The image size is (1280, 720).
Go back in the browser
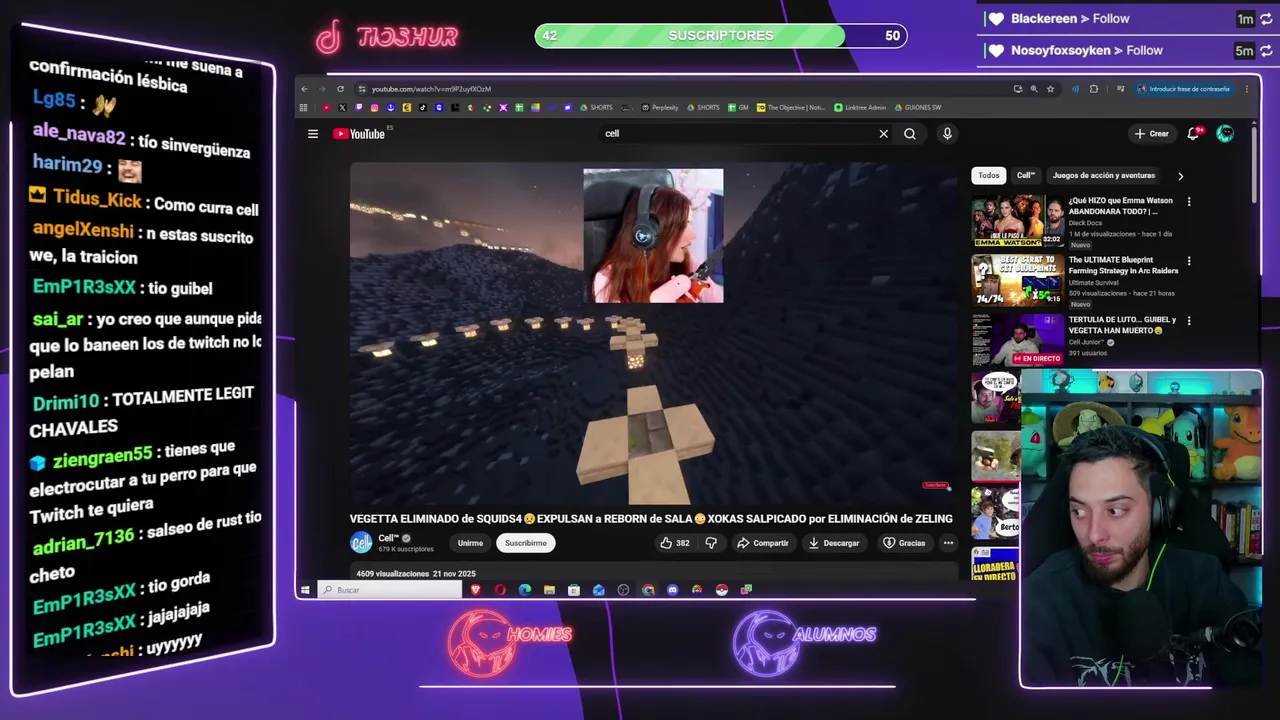pyautogui.click(x=305, y=89)
